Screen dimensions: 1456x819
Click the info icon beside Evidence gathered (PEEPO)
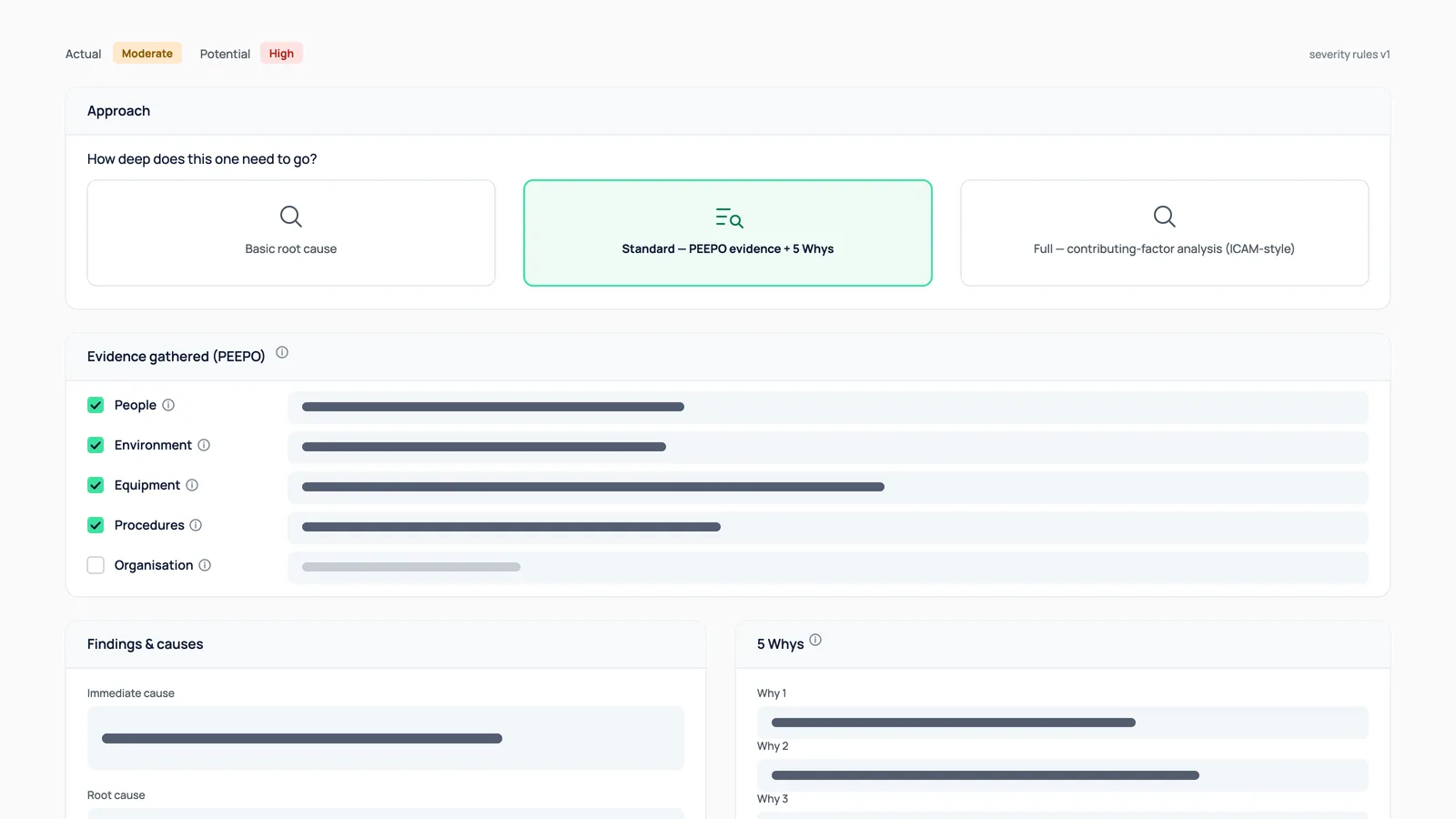click(x=282, y=352)
